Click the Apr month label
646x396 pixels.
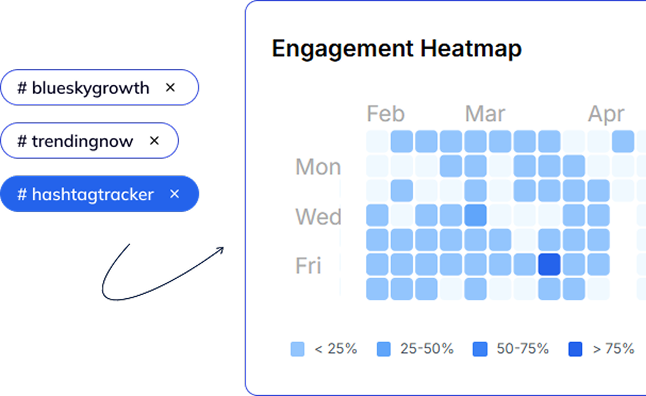[606, 114]
